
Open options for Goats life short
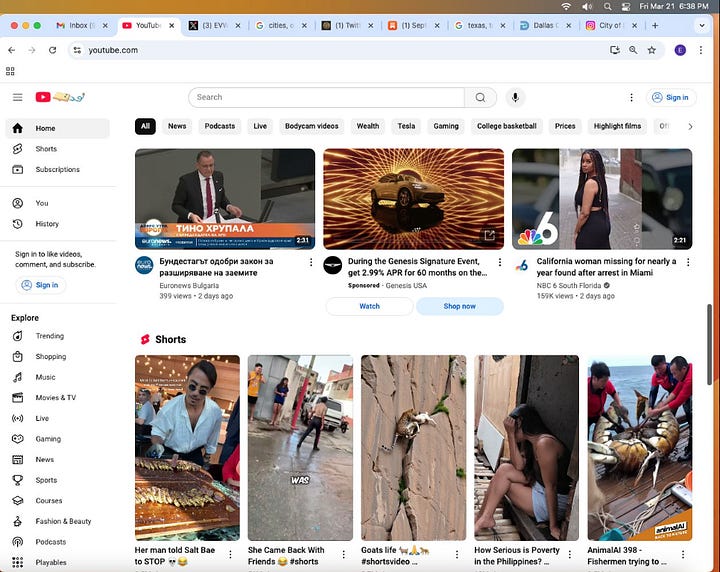[457, 555]
